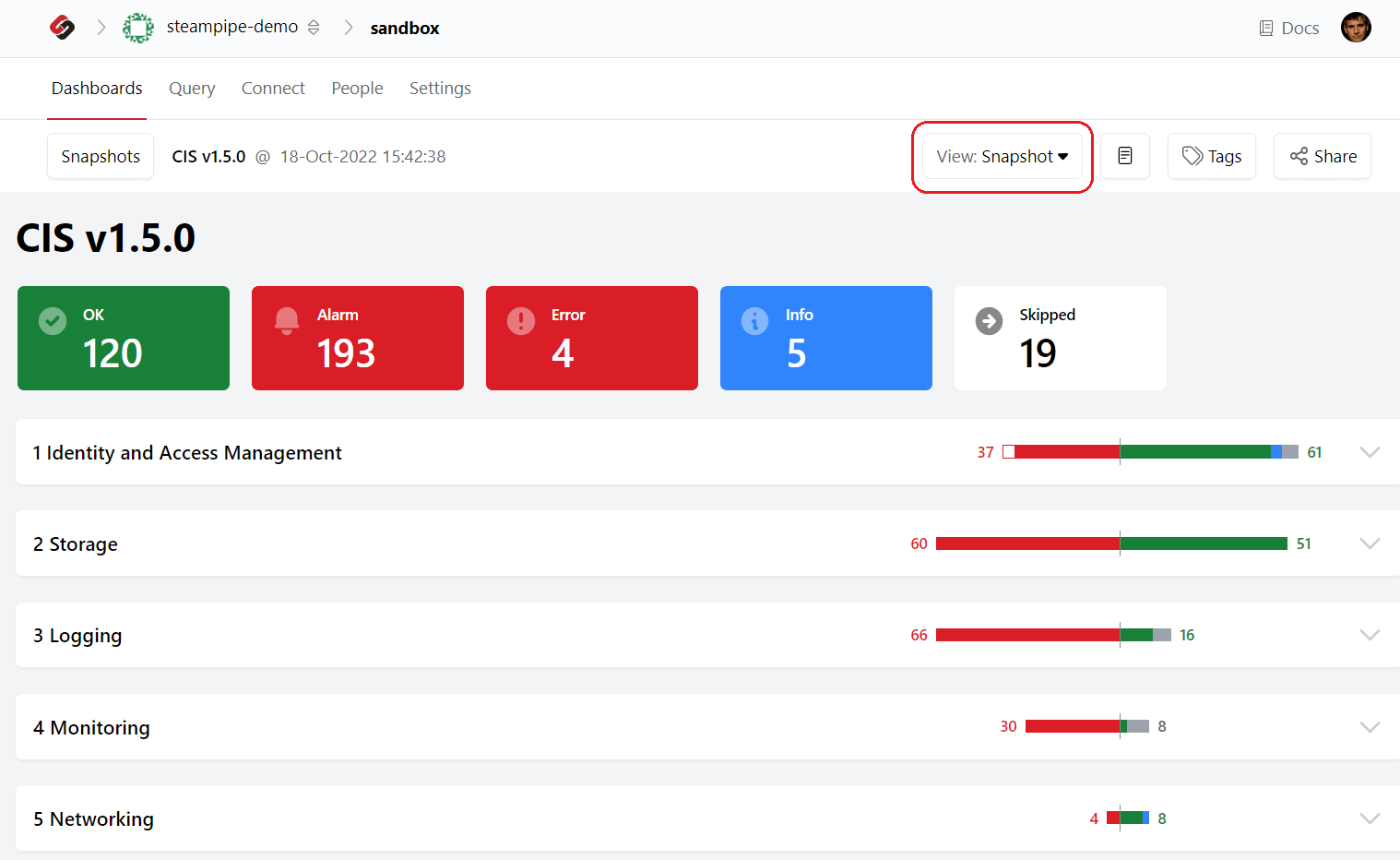This screenshot has width=1400, height=860.
Task: Open the View: Snapshot dropdown
Action: coord(1002,156)
